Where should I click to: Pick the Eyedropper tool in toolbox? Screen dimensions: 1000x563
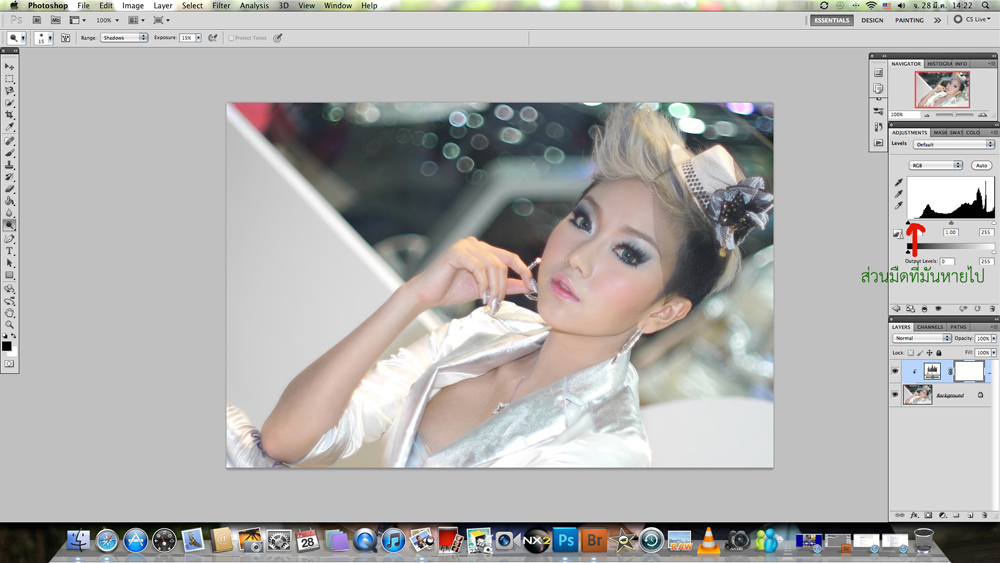click(x=10, y=128)
